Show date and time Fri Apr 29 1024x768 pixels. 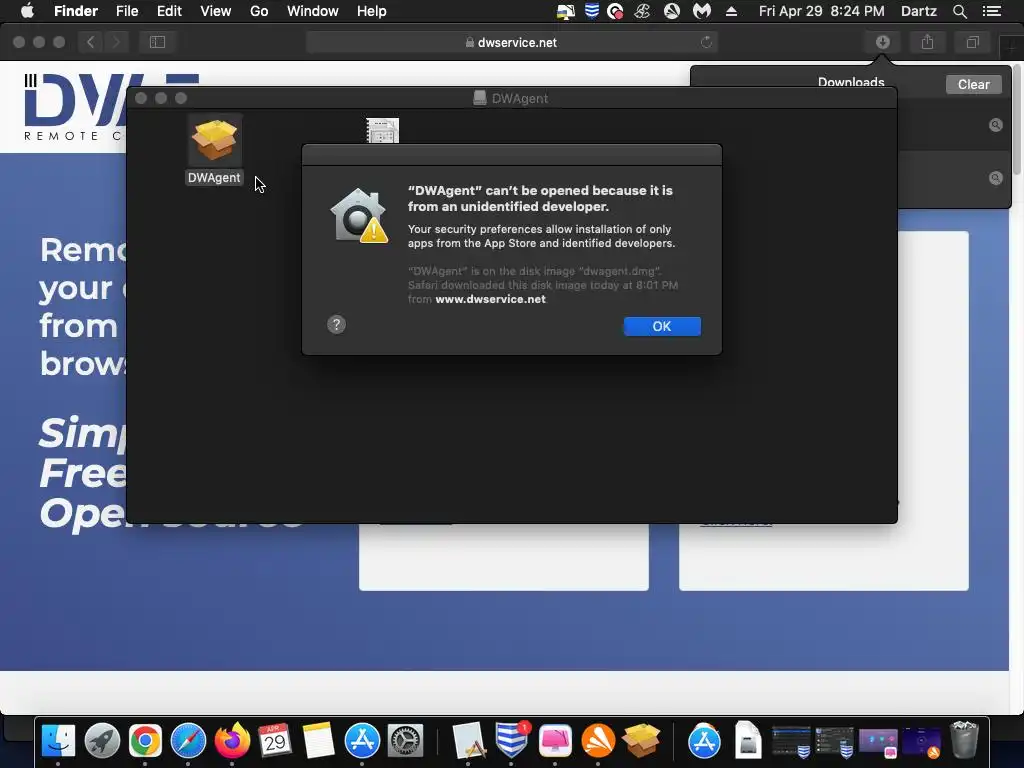pos(822,11)
